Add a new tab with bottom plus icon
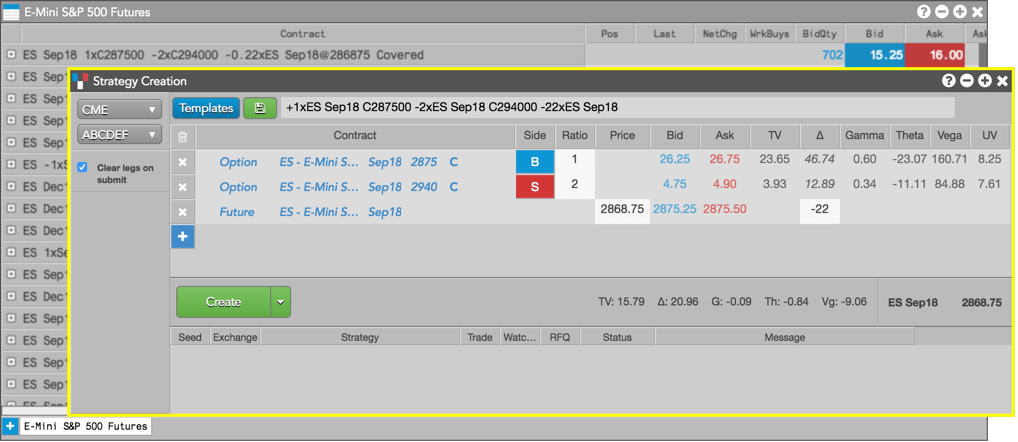The height and width of the screenshot is (442, 1018). [x=10, y=426]
